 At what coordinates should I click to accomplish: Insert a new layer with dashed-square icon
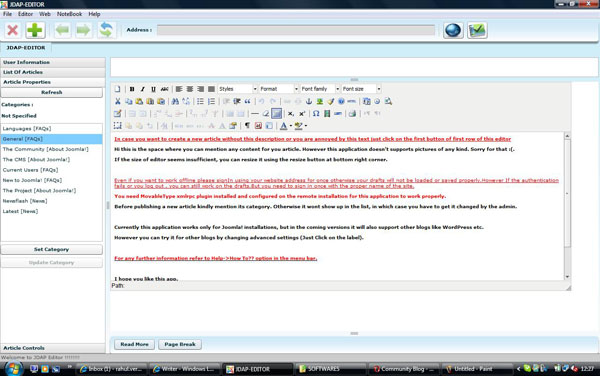pos(117,126)
